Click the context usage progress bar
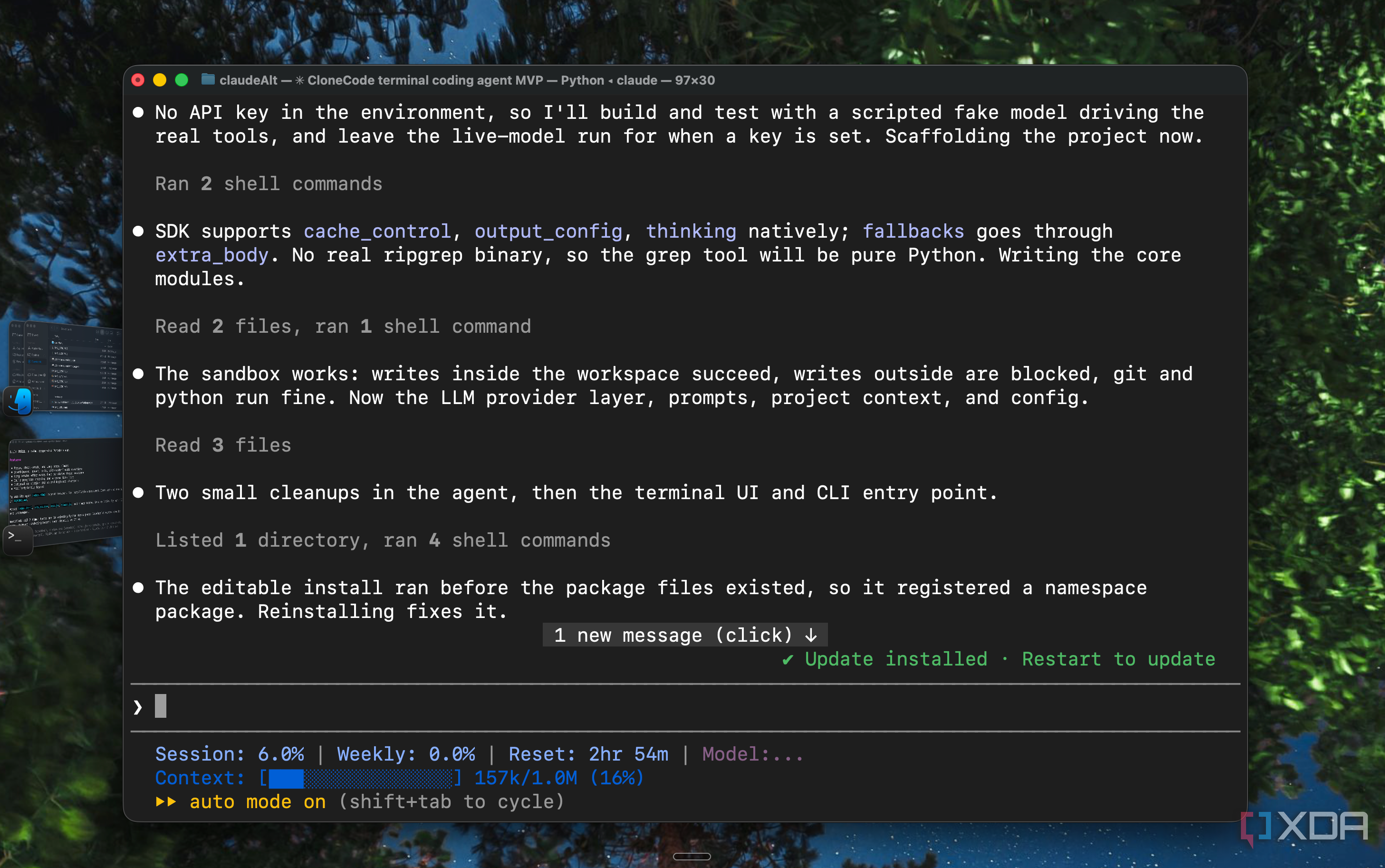This screenshot has height=868, width=1385. tap(360, 779)
